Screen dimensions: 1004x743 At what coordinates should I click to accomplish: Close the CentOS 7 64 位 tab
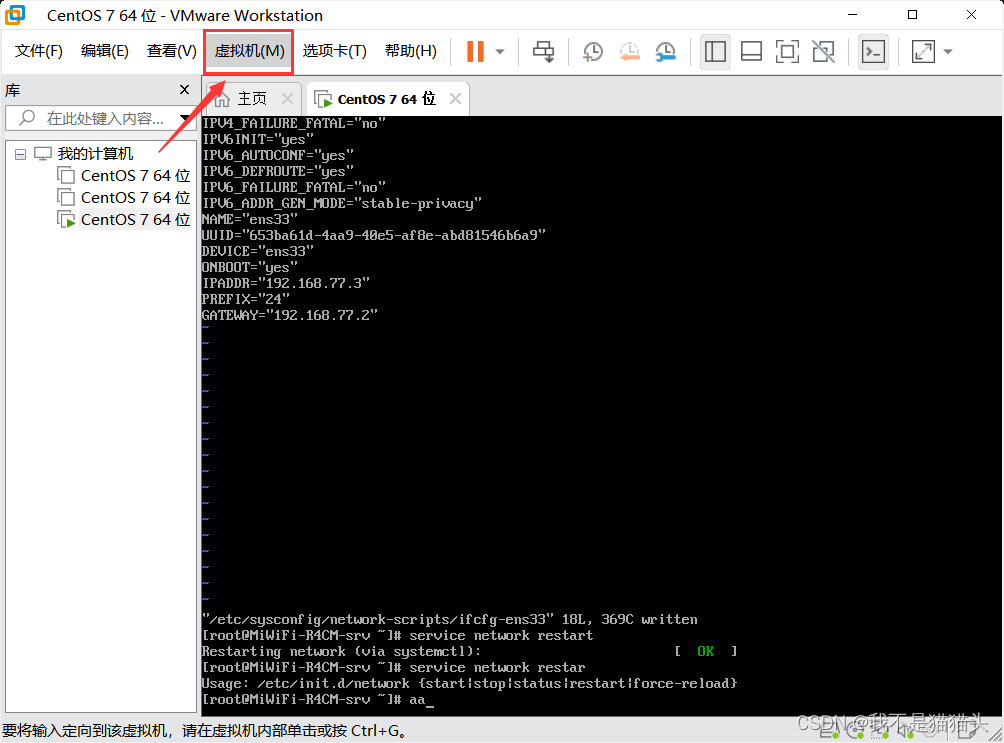[455, 99]
